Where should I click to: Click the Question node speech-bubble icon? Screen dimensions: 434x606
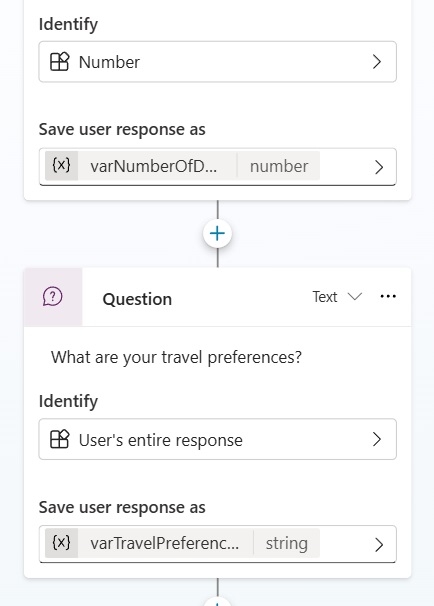click(53, 297)
